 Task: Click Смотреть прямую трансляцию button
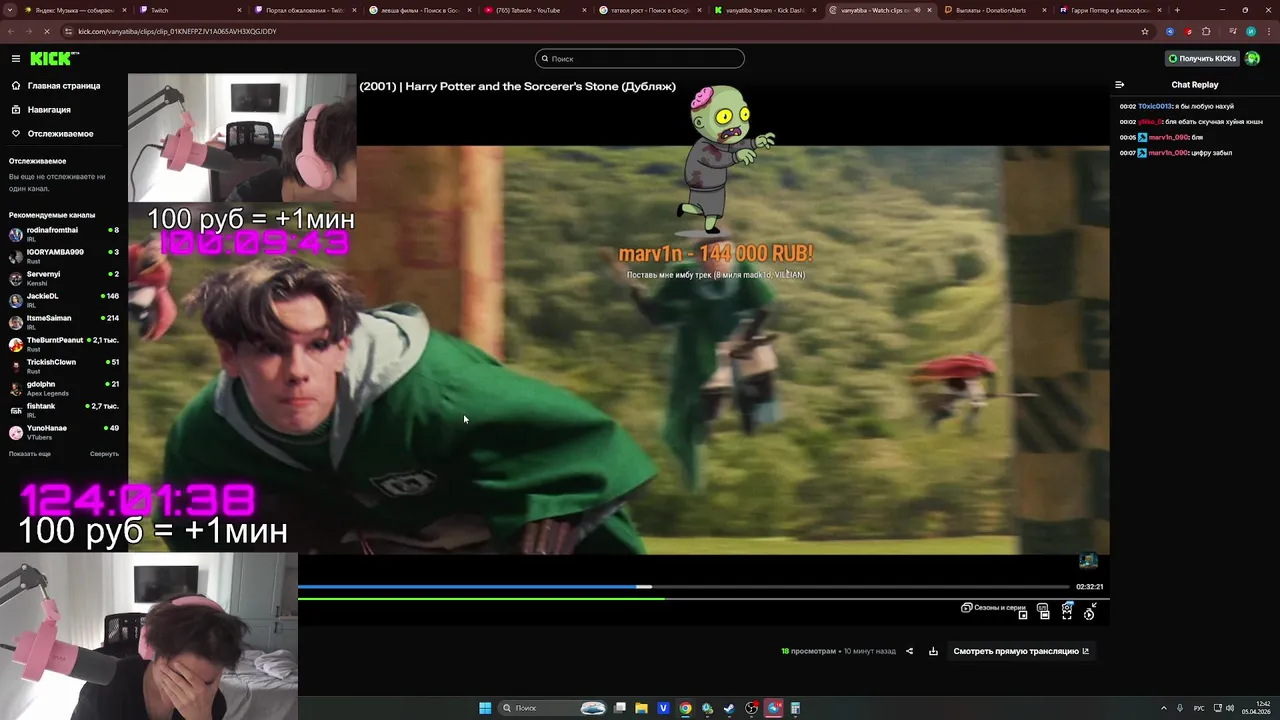click(x=1021, y=651)
